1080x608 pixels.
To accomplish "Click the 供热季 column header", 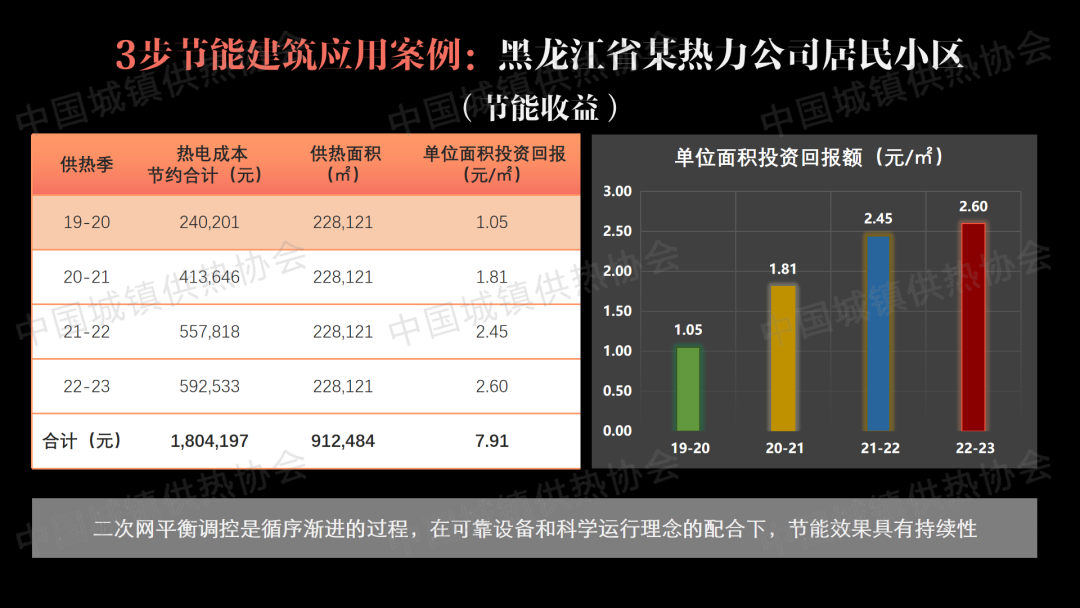I will pyautogui.click(x=86, y=165).
